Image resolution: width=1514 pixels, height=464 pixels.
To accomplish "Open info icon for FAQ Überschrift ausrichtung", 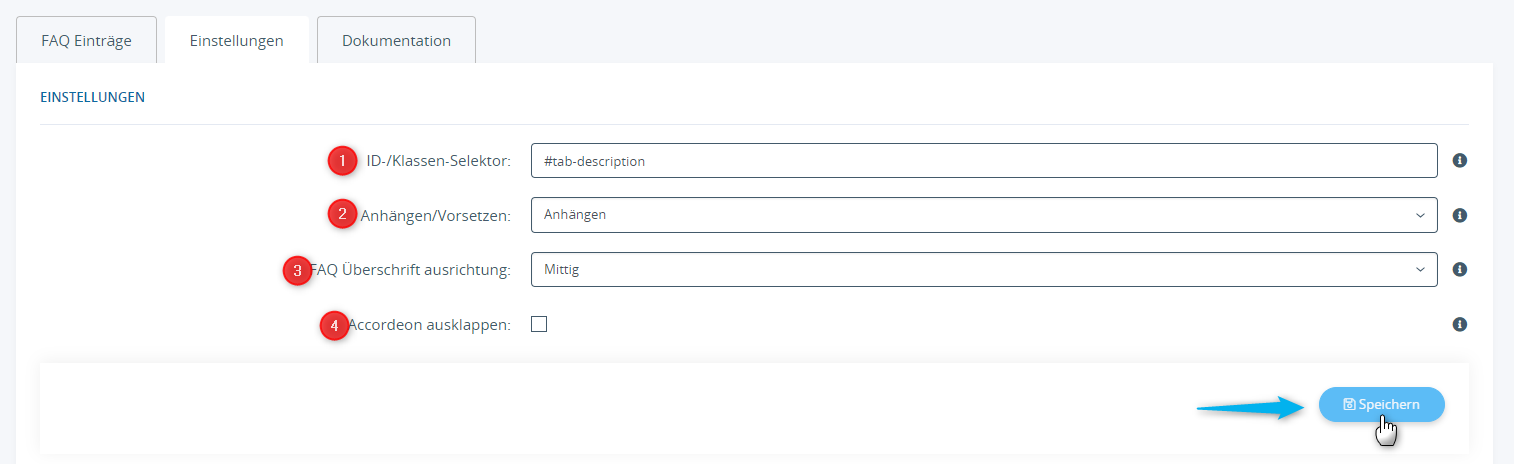I will coord(1459,269).
